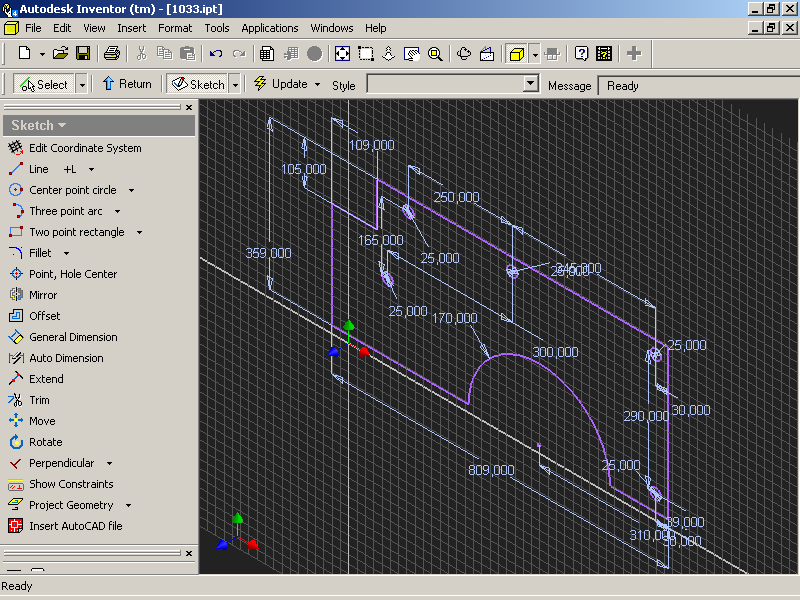Viewport: 800px width, 600px height.
Task: Toggle the shaded display cube icon
Action: tap(517, 53)
